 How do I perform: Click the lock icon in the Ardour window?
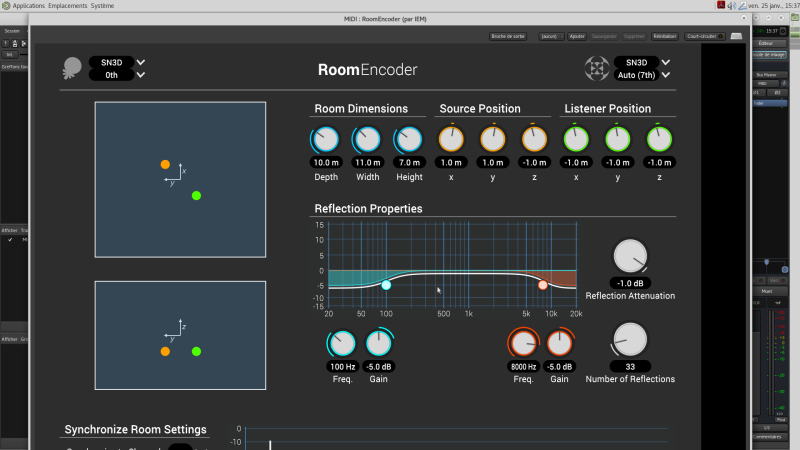pyautogui.click(x=15, y=44)
